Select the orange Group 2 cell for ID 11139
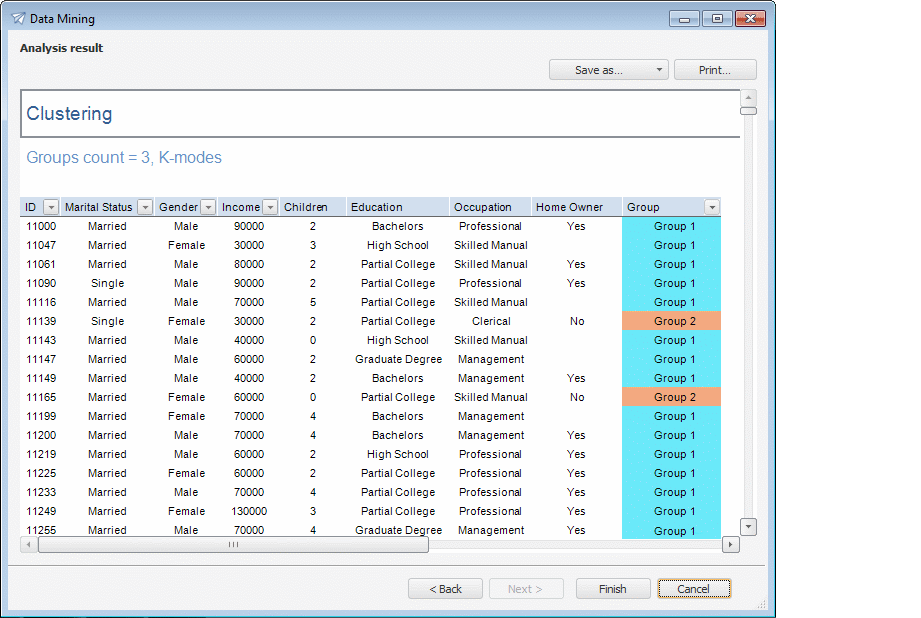921x618 pixels. [670, 321]
